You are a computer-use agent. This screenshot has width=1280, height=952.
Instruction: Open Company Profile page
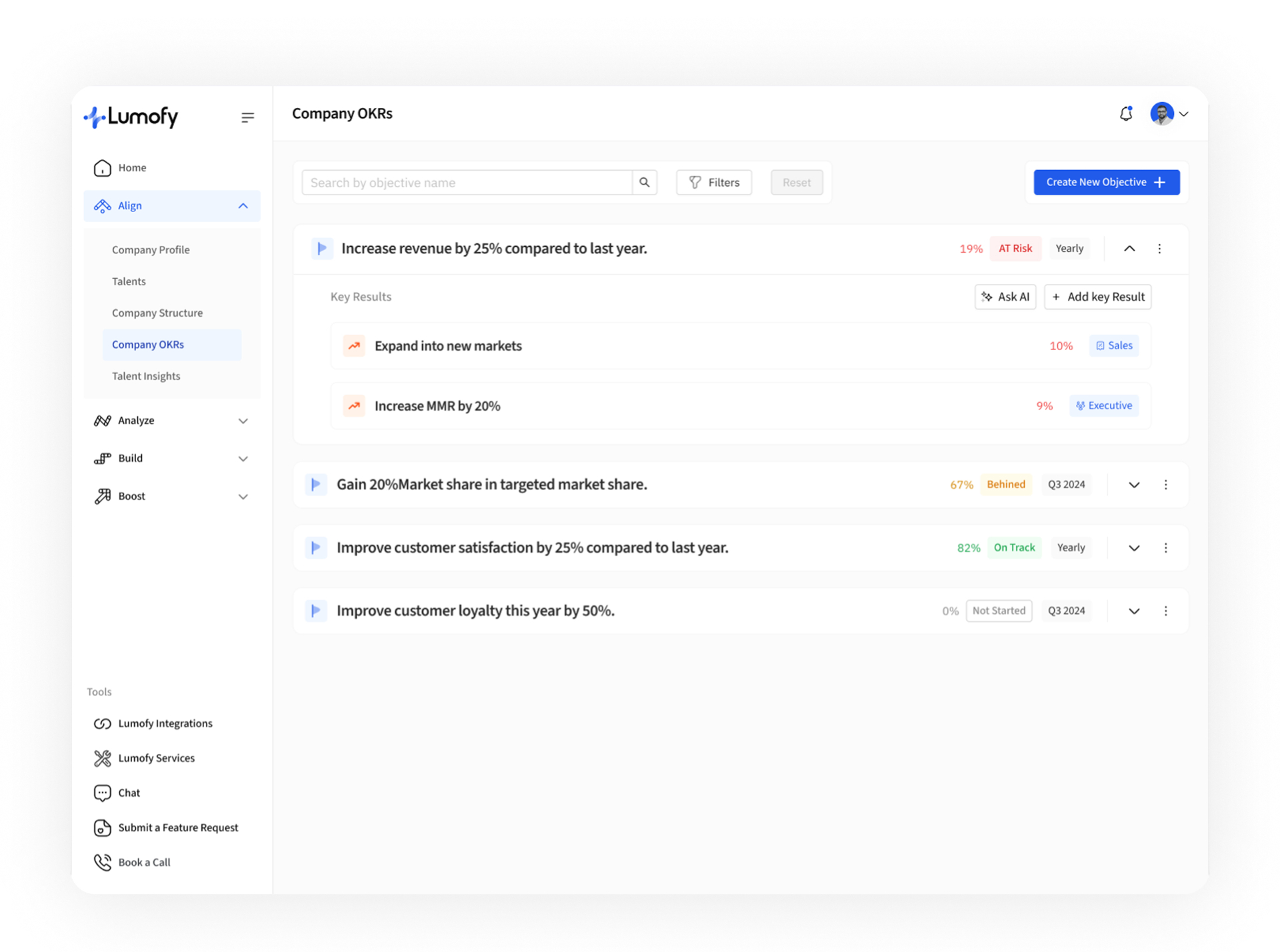point(151,250)
